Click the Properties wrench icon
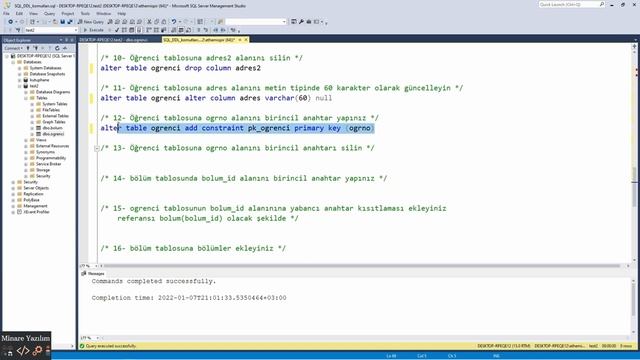This screenshot has height=360, width=640. 301,22
